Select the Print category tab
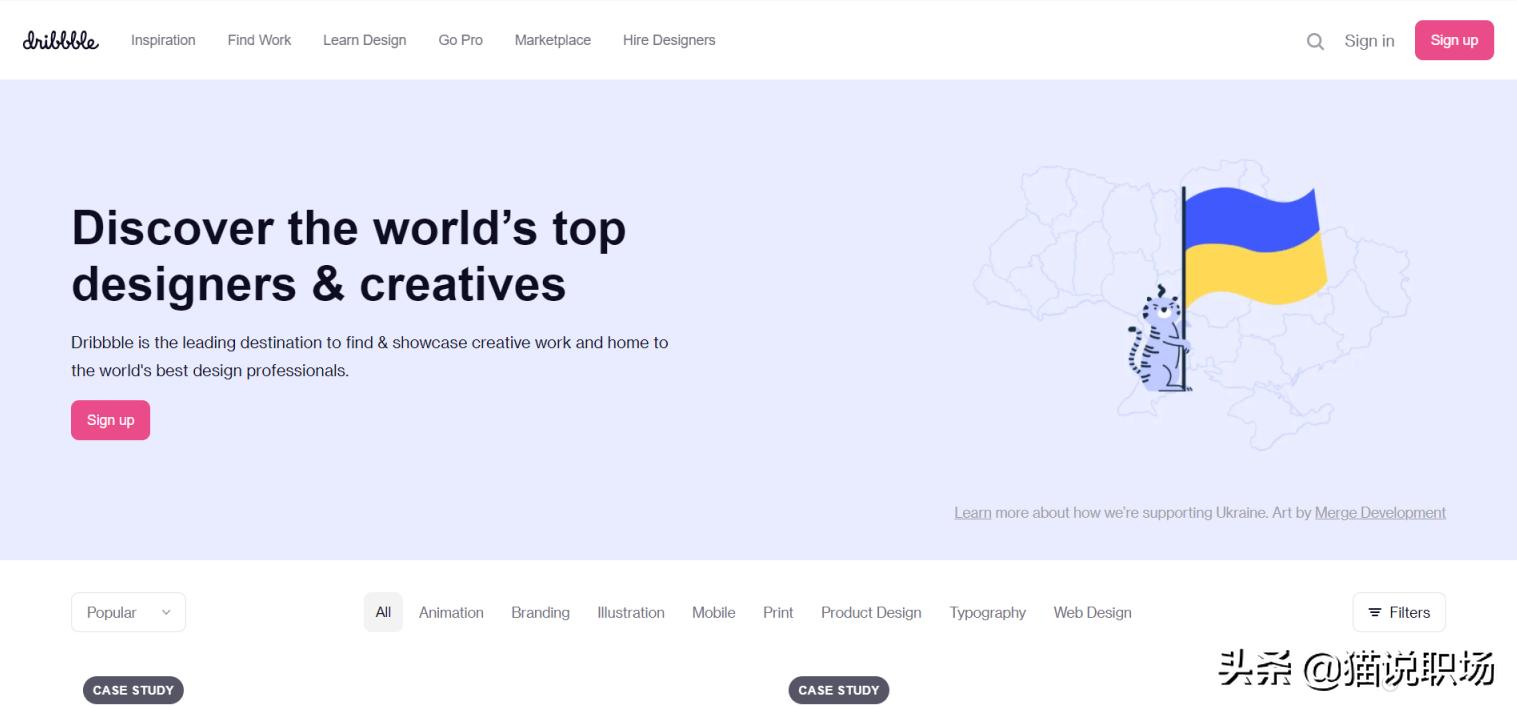 coord(778,612)
